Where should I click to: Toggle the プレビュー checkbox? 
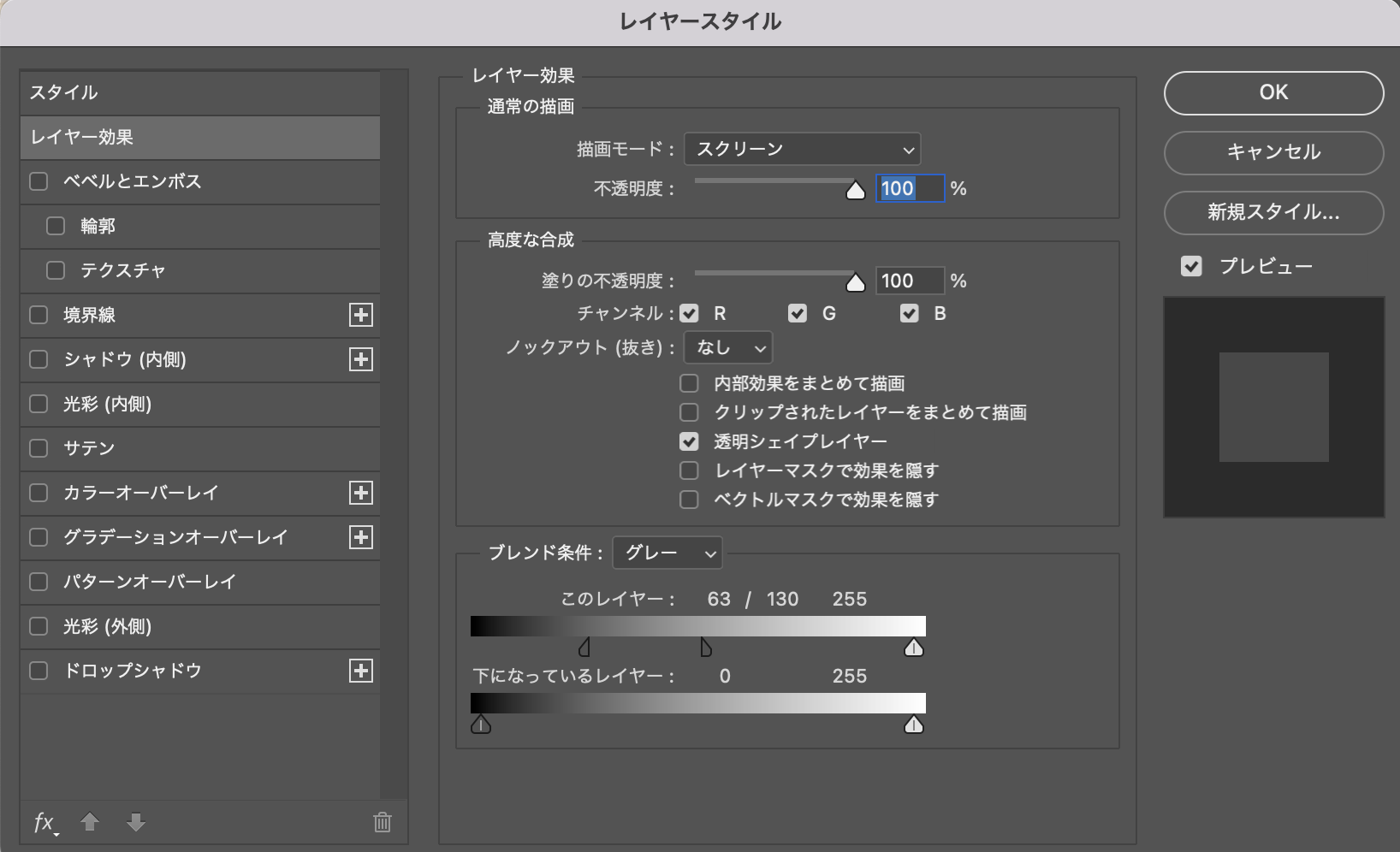click(1191, 267)
